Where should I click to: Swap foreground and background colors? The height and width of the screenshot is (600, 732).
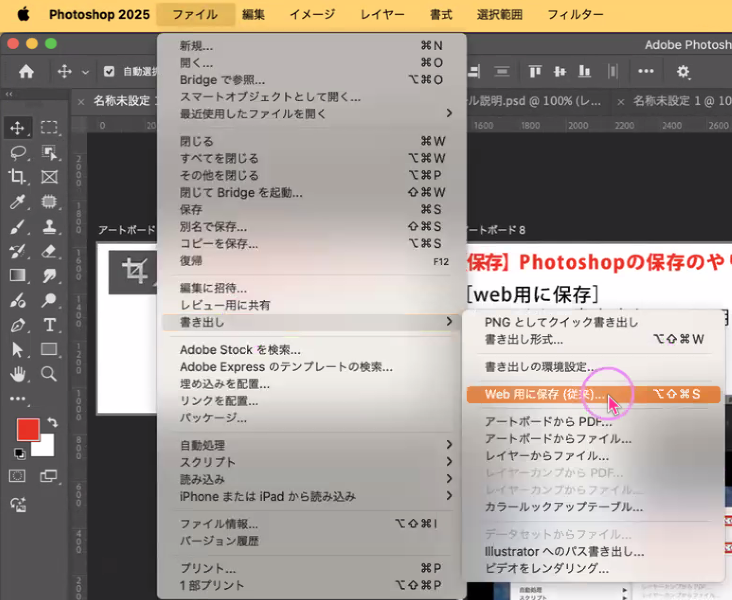click(52, 423)
